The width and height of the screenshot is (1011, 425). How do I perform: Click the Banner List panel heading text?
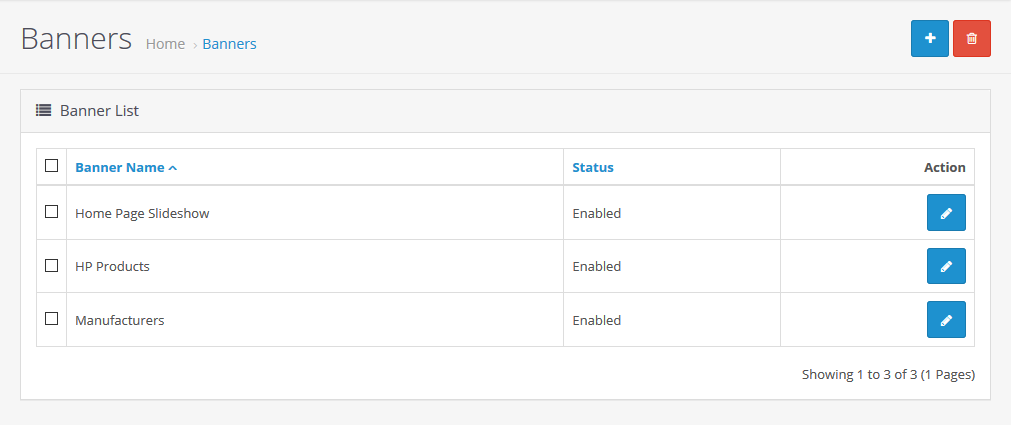click(x=99, y=111)
